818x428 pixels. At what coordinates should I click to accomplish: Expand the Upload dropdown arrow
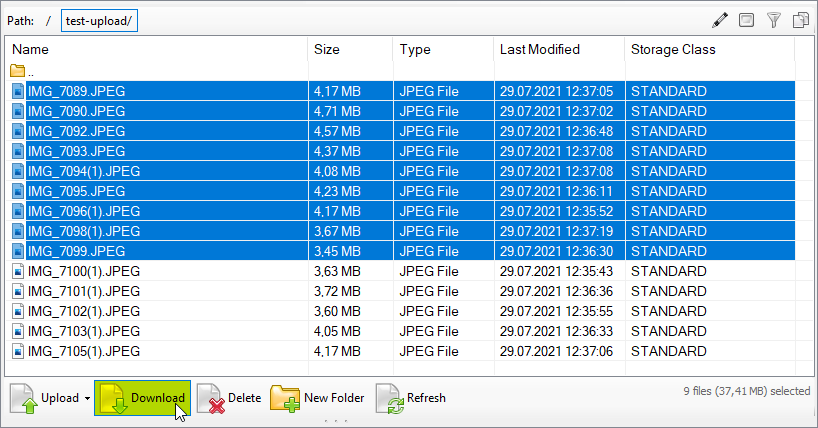(87, 398)
